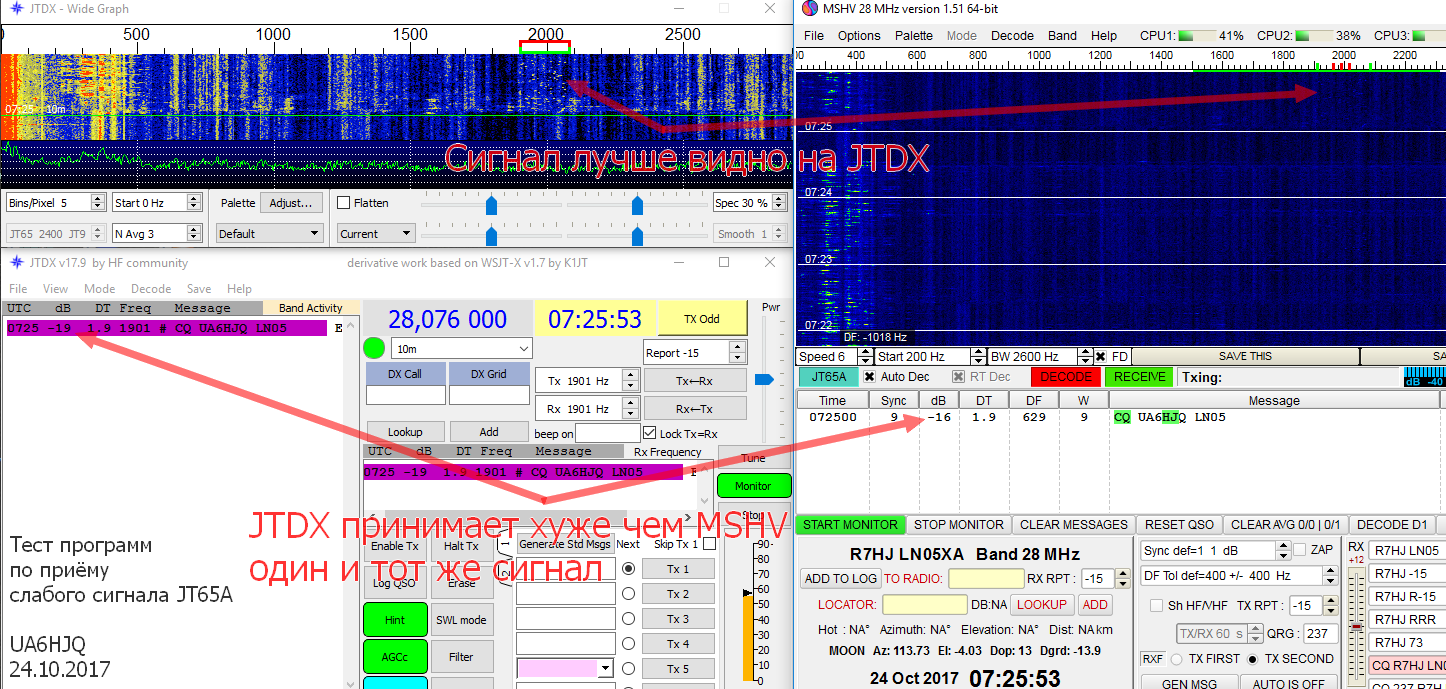Click the START MONITOR button
1446x689 pixels.
pyautogui.click(x=851, y=525)
